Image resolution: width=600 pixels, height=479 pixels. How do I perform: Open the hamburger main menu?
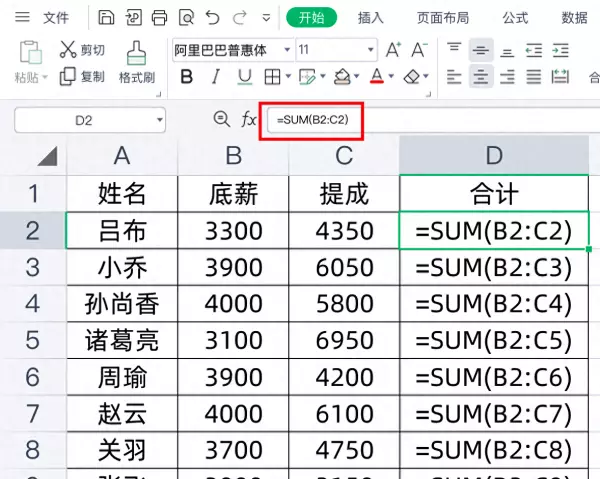(22, 17)
